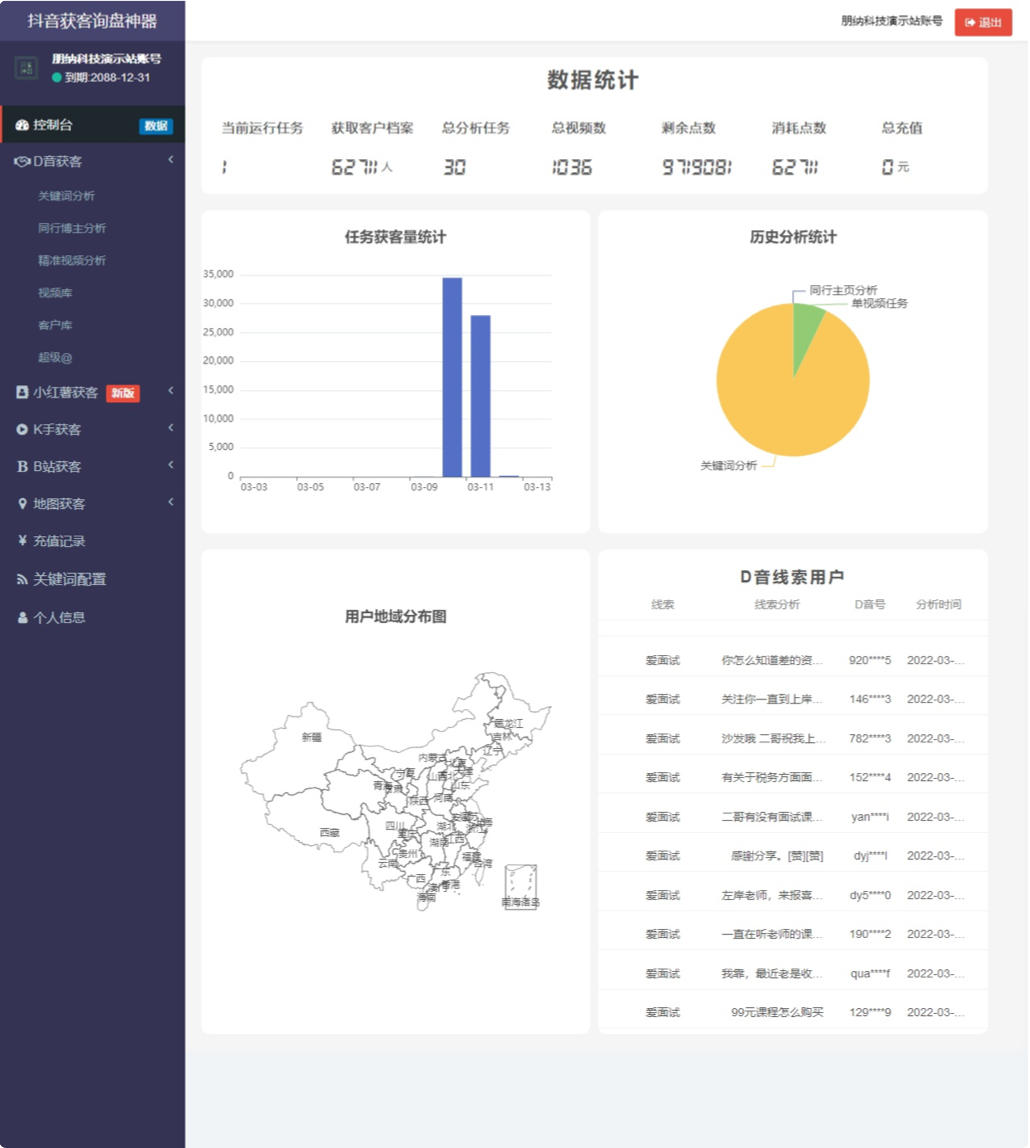Viewport: 1030px width, 1148px height.
Task: Click the dashboard icon beside 控制台
Action: click(22, 125)
